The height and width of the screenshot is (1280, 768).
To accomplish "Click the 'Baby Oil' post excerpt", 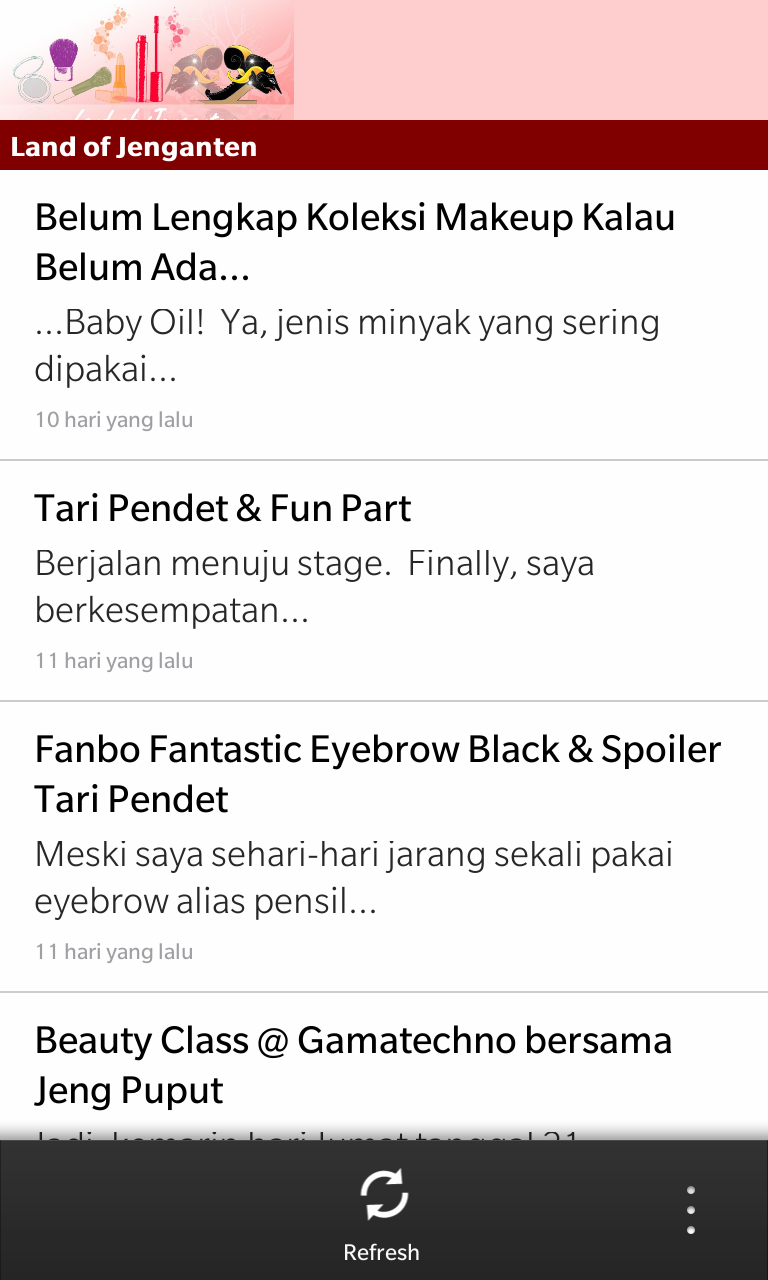I will point(347,346).
